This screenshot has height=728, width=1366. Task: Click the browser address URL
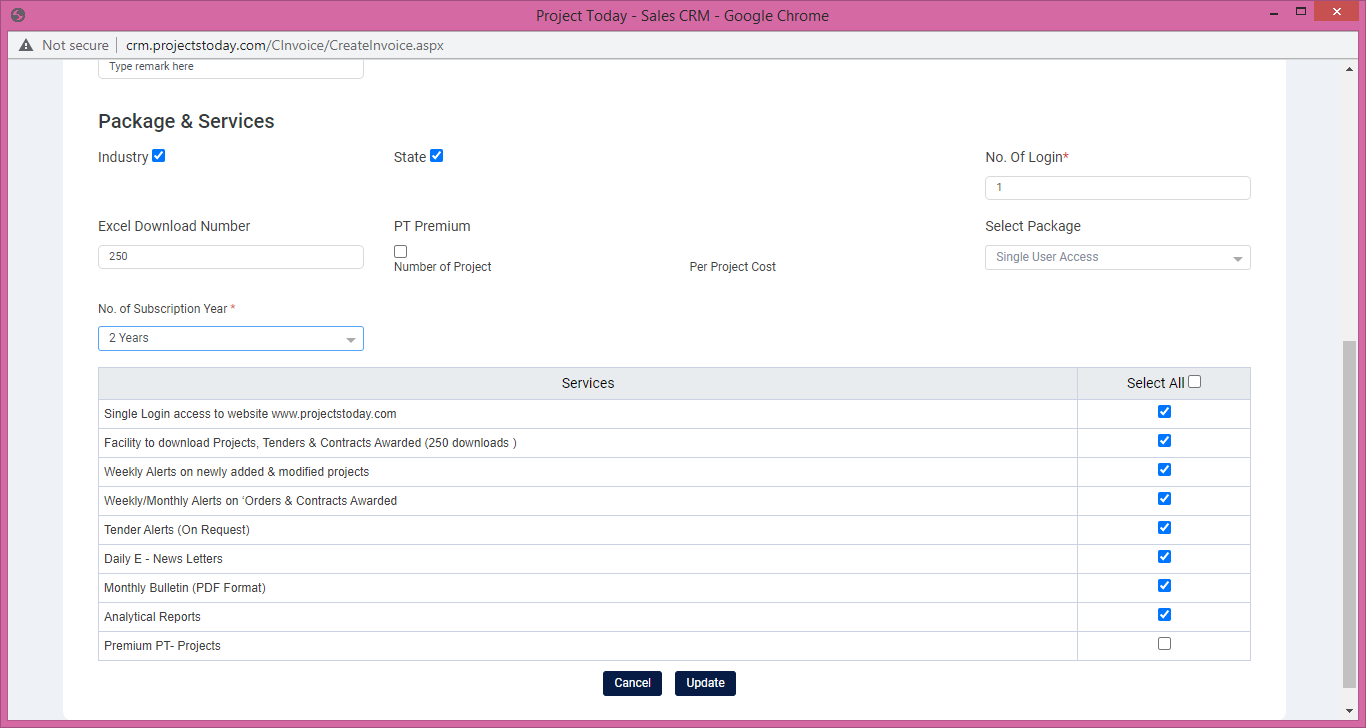tap(285, 45)
